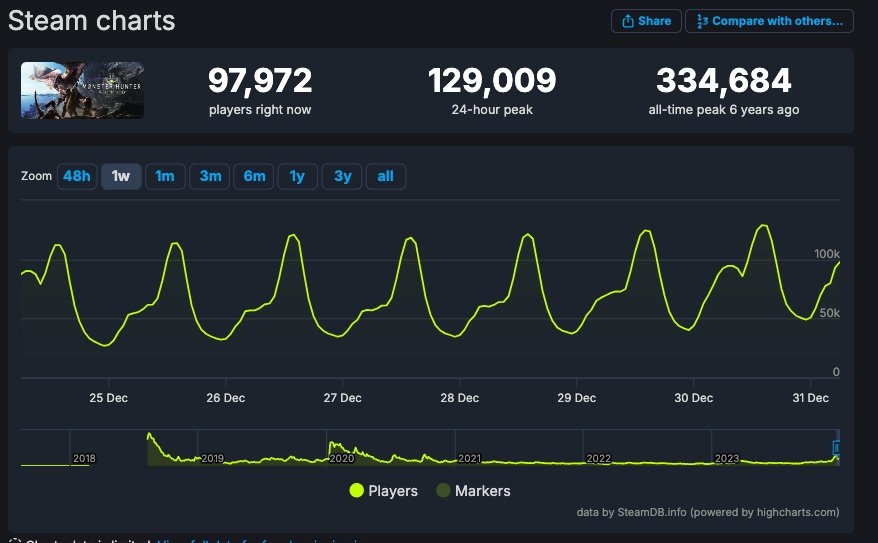Click the 26 Dec axis label

point(226,398)
